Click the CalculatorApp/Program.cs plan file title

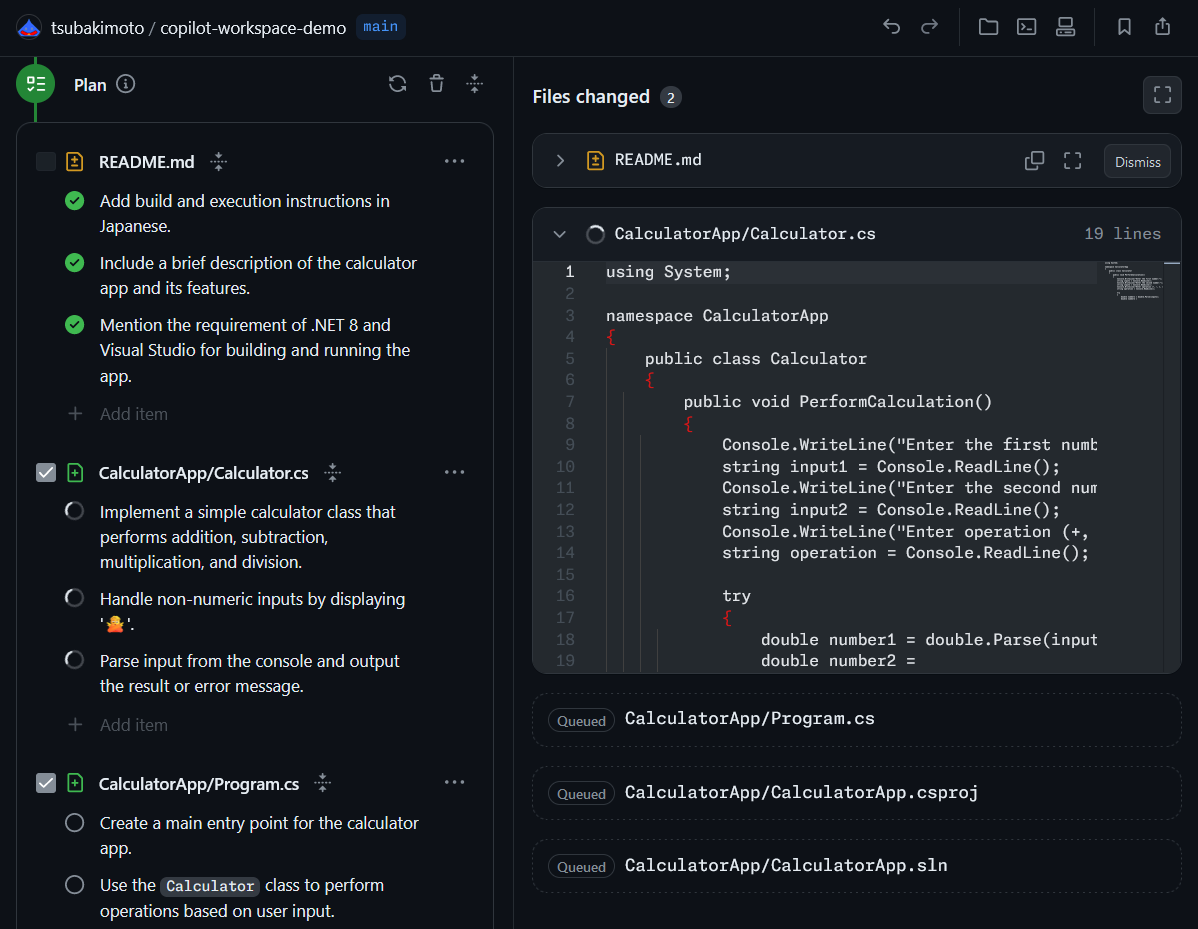click(x=199, y=784)
